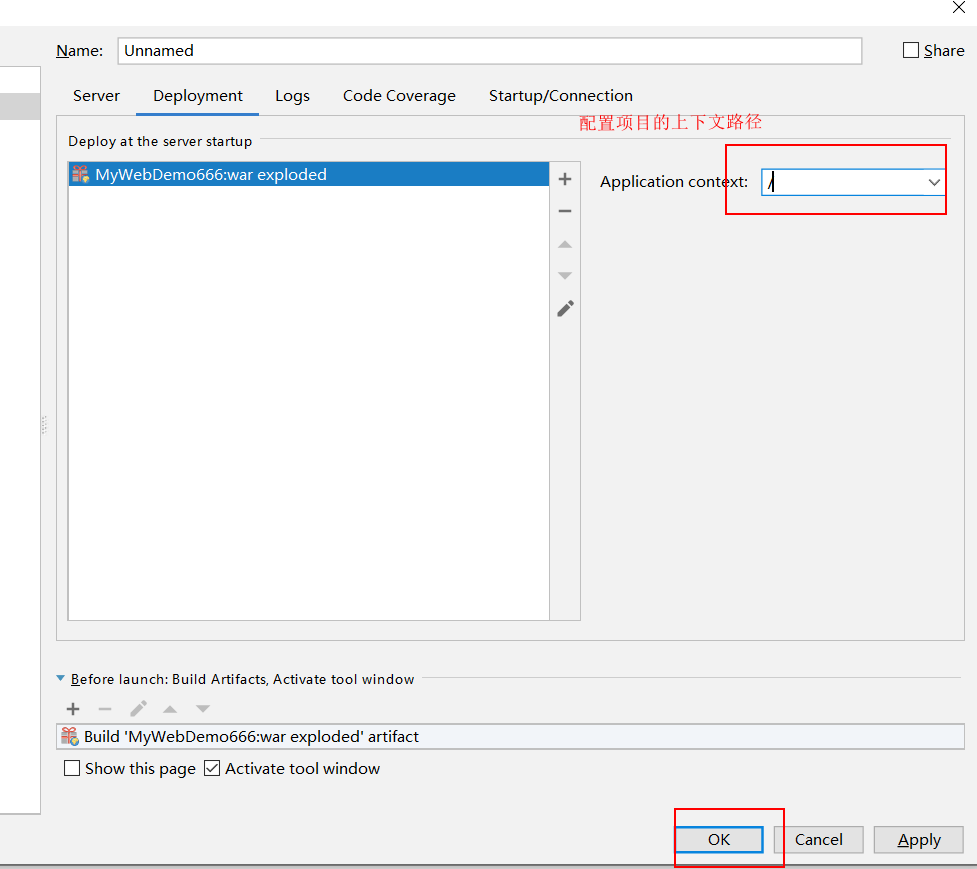This screenshot has width=977, height=869.
Task: Click Deploy at the server startup label
Action: pyautogui.click(x=160, y=141)
